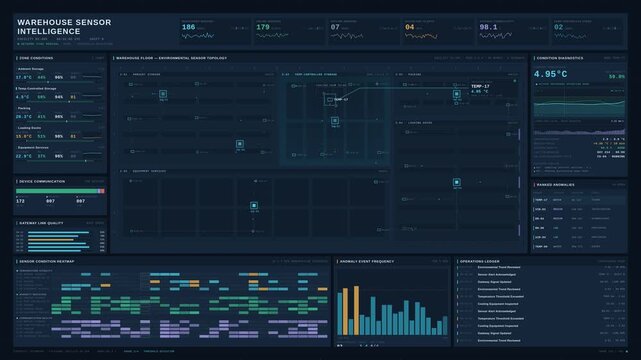Open the first Temperature Threshold Exceeded ledger entry

click(x=541, y=297)
